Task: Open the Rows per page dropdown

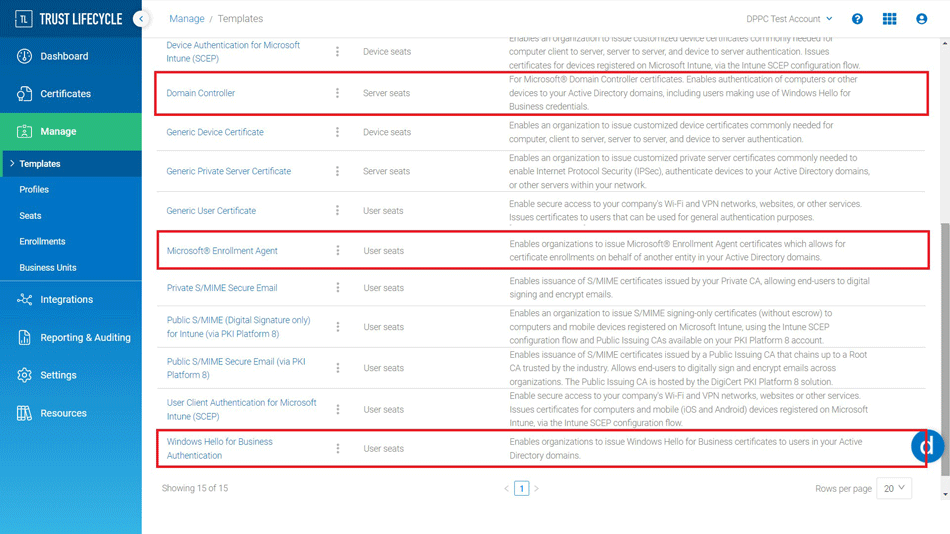Action: coord(893,489)
